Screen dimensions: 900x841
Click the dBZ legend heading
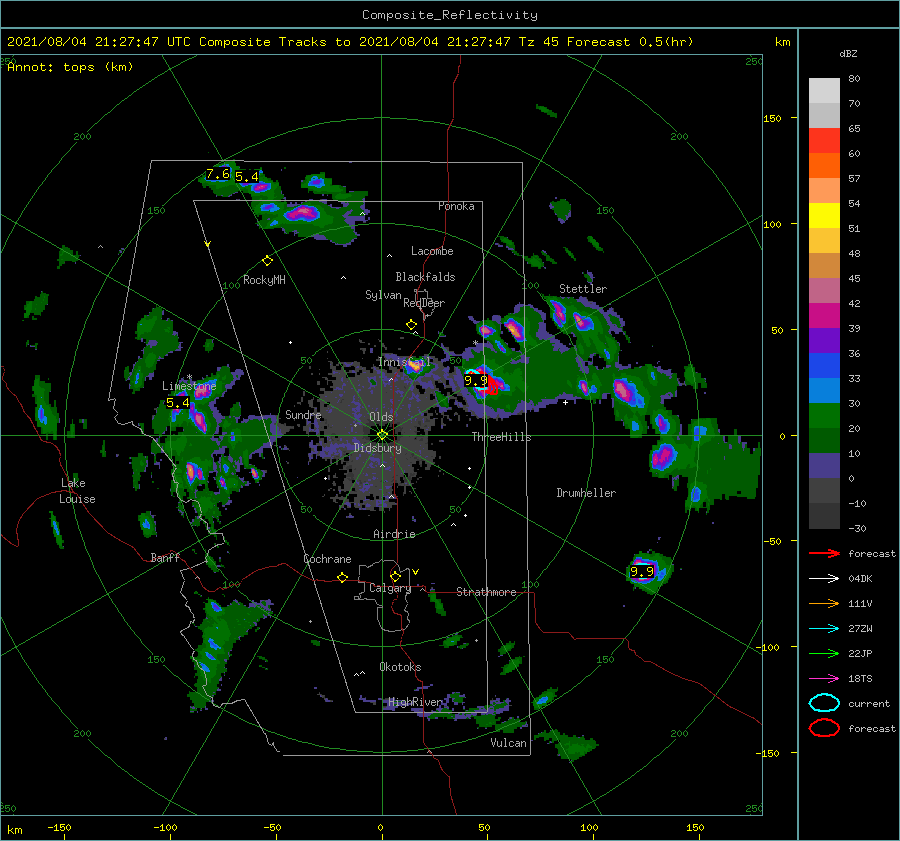[x=848, y=53]
